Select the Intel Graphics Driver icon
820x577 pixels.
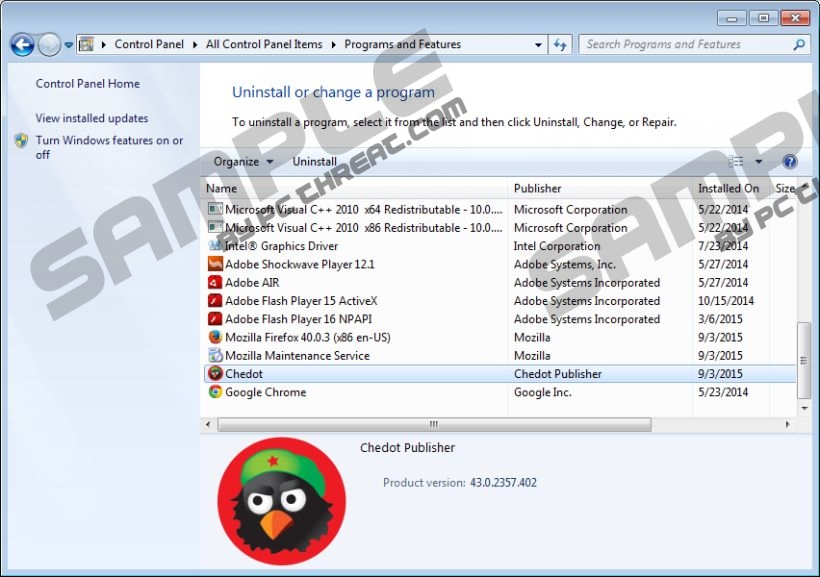[x=215, y=245]
